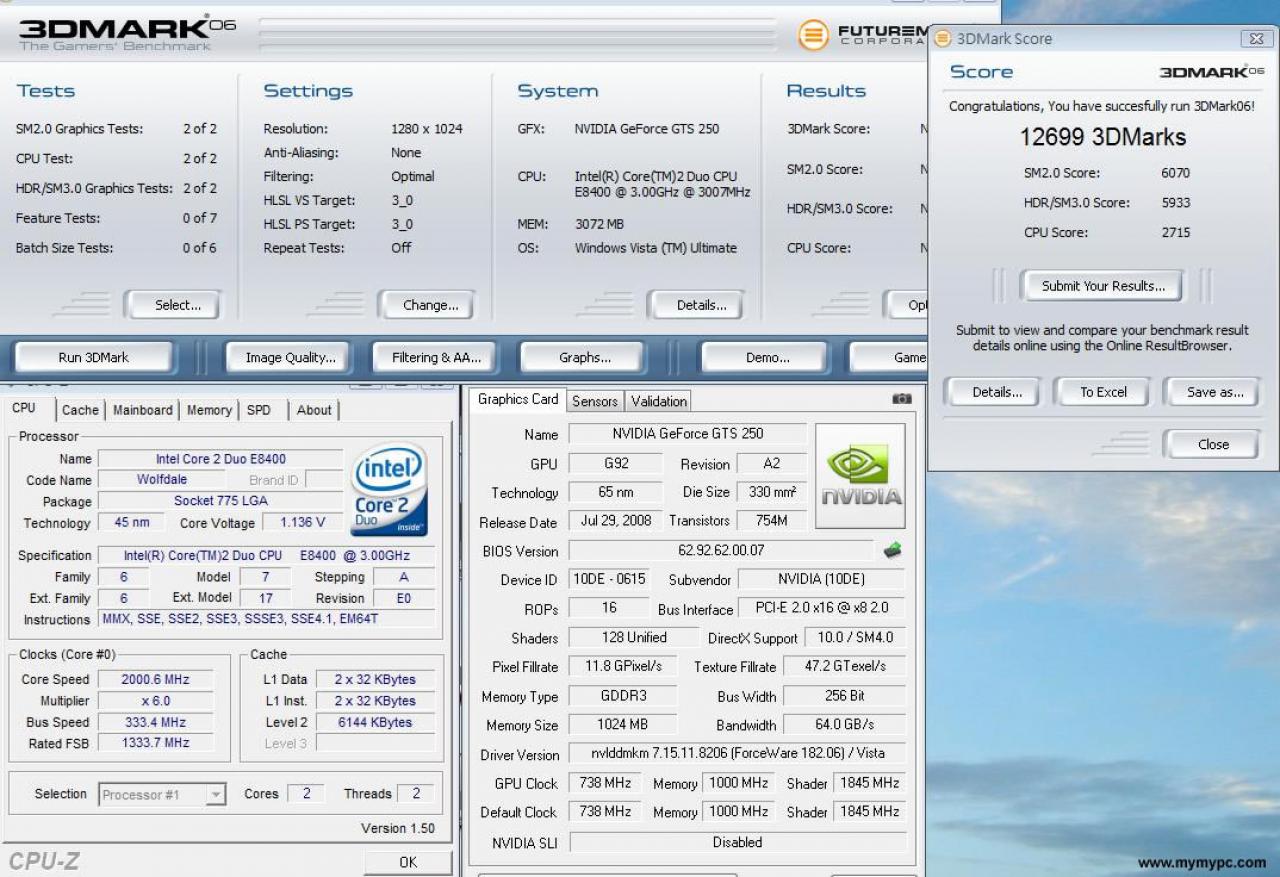Open Filtering & AA settings
The width and height of the screenshot is (1280, 877).
436,357
